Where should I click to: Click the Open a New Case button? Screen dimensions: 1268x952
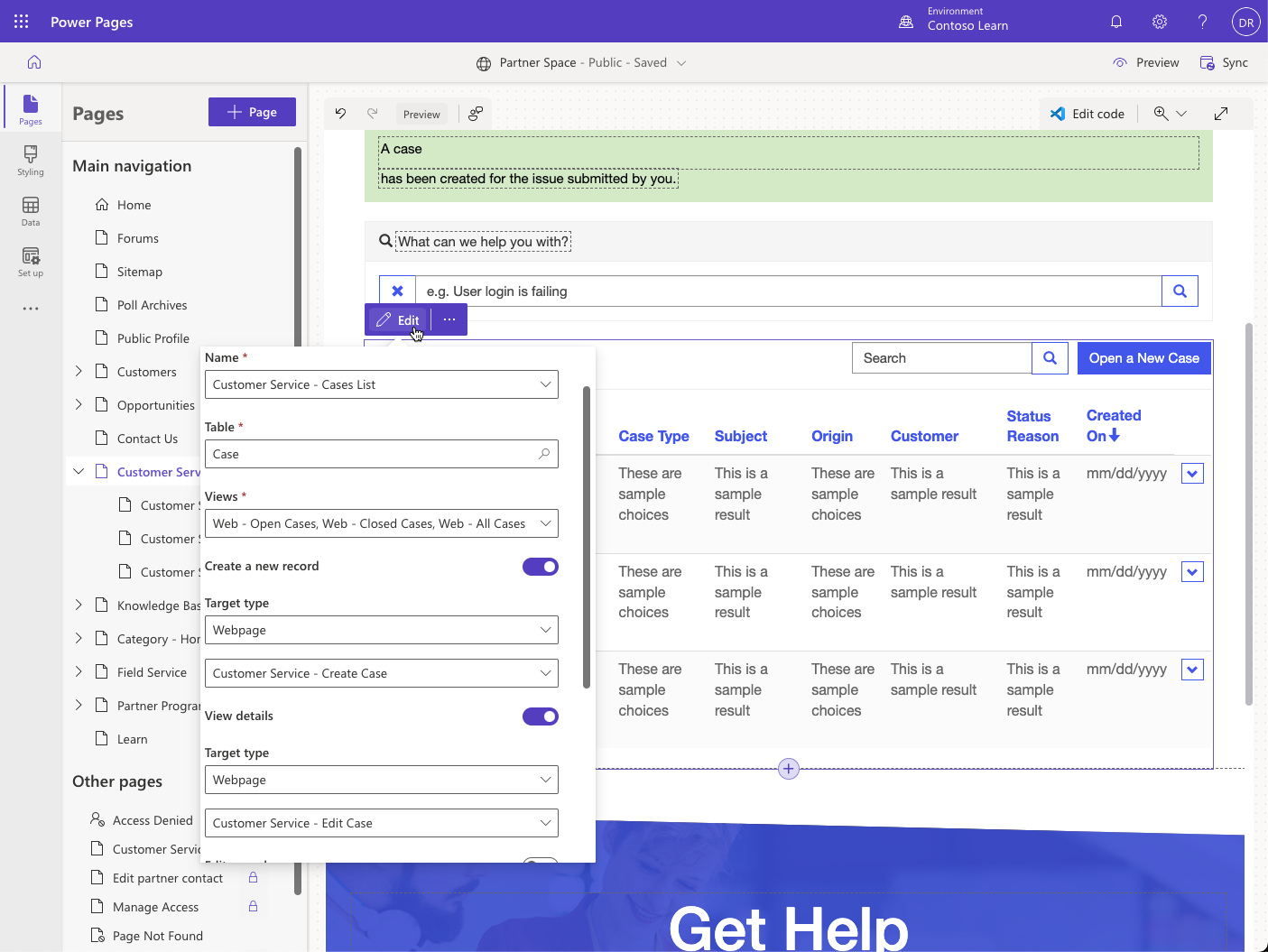[x=1143, y=357]
